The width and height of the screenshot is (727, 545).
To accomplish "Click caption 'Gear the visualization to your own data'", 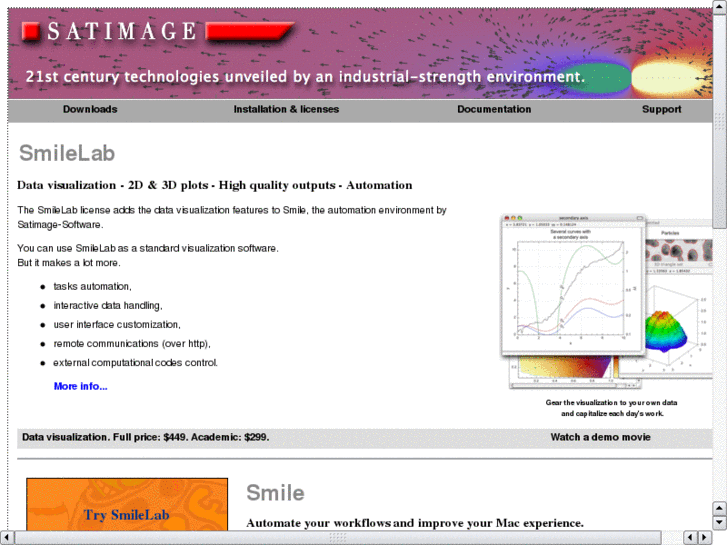I will point(611,403).
